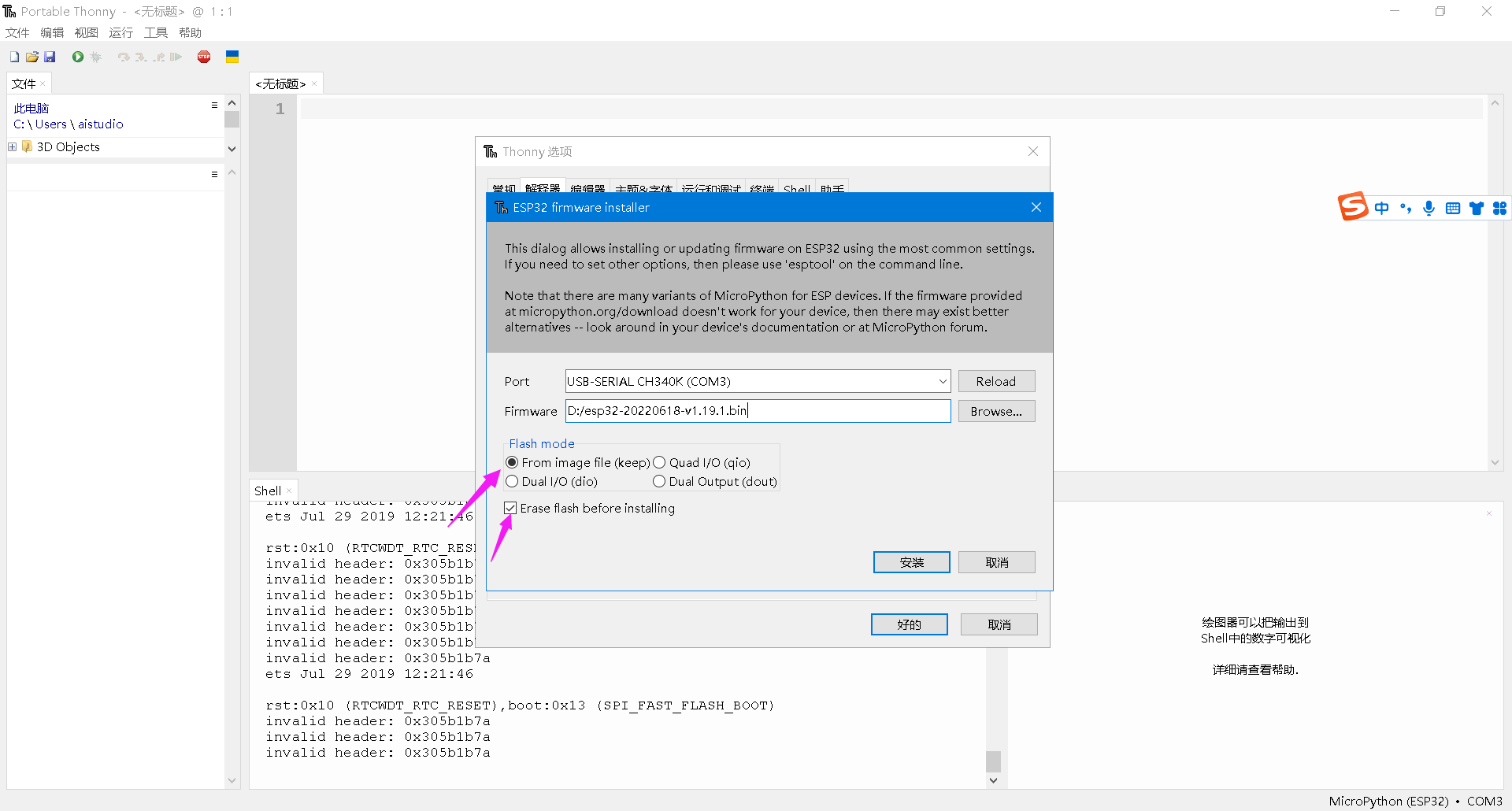Viewport: 1512px width, 811px height.
Task: Open the 运行 menu
Action: [121, 32]
